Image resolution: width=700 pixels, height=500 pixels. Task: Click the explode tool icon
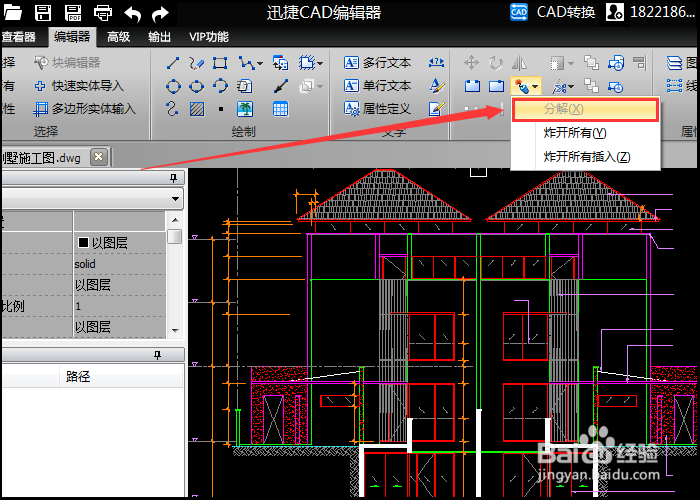pyautogui.click(x=521, y=86)
